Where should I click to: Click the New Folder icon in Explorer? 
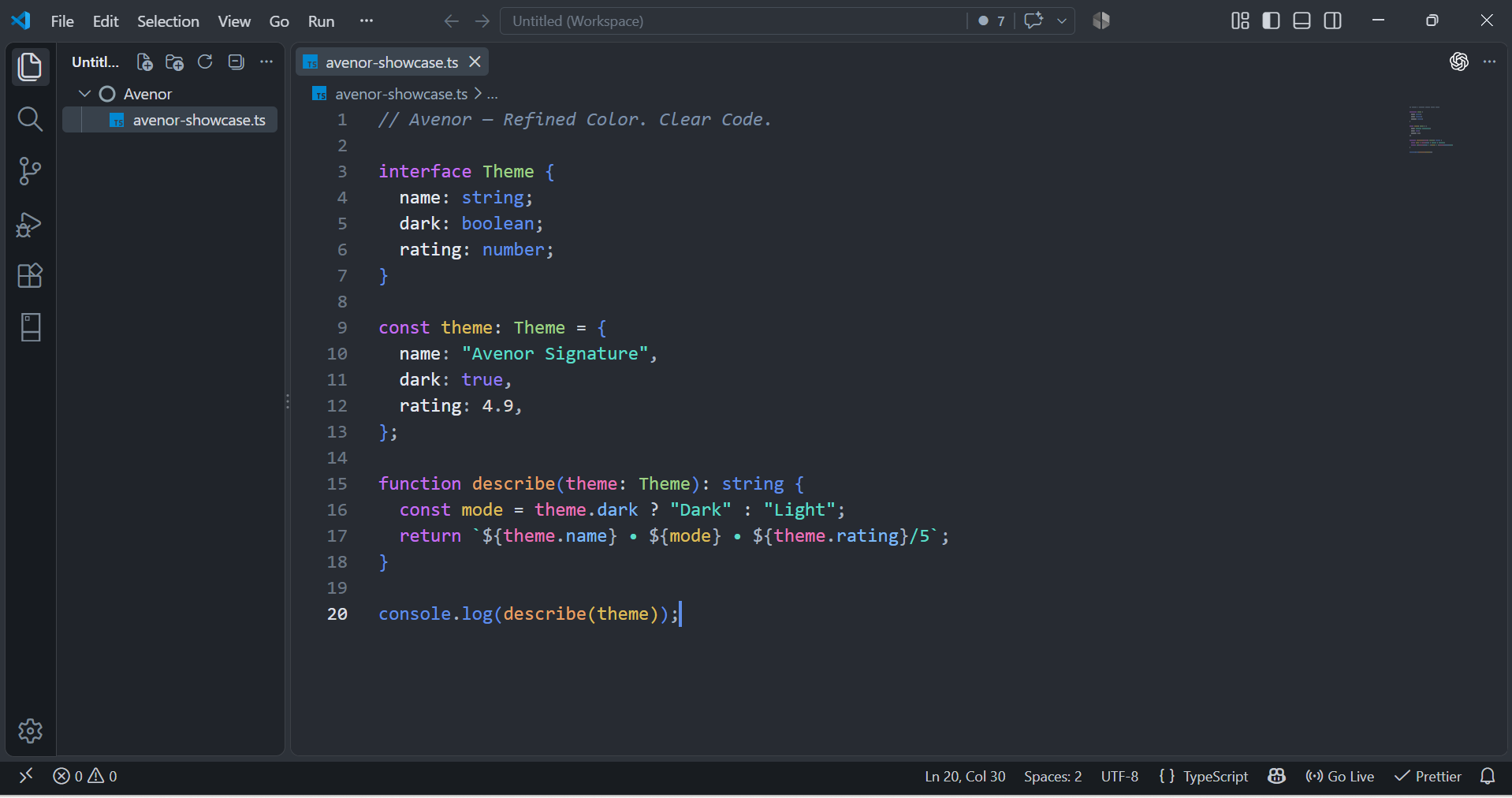click(175, 62)
